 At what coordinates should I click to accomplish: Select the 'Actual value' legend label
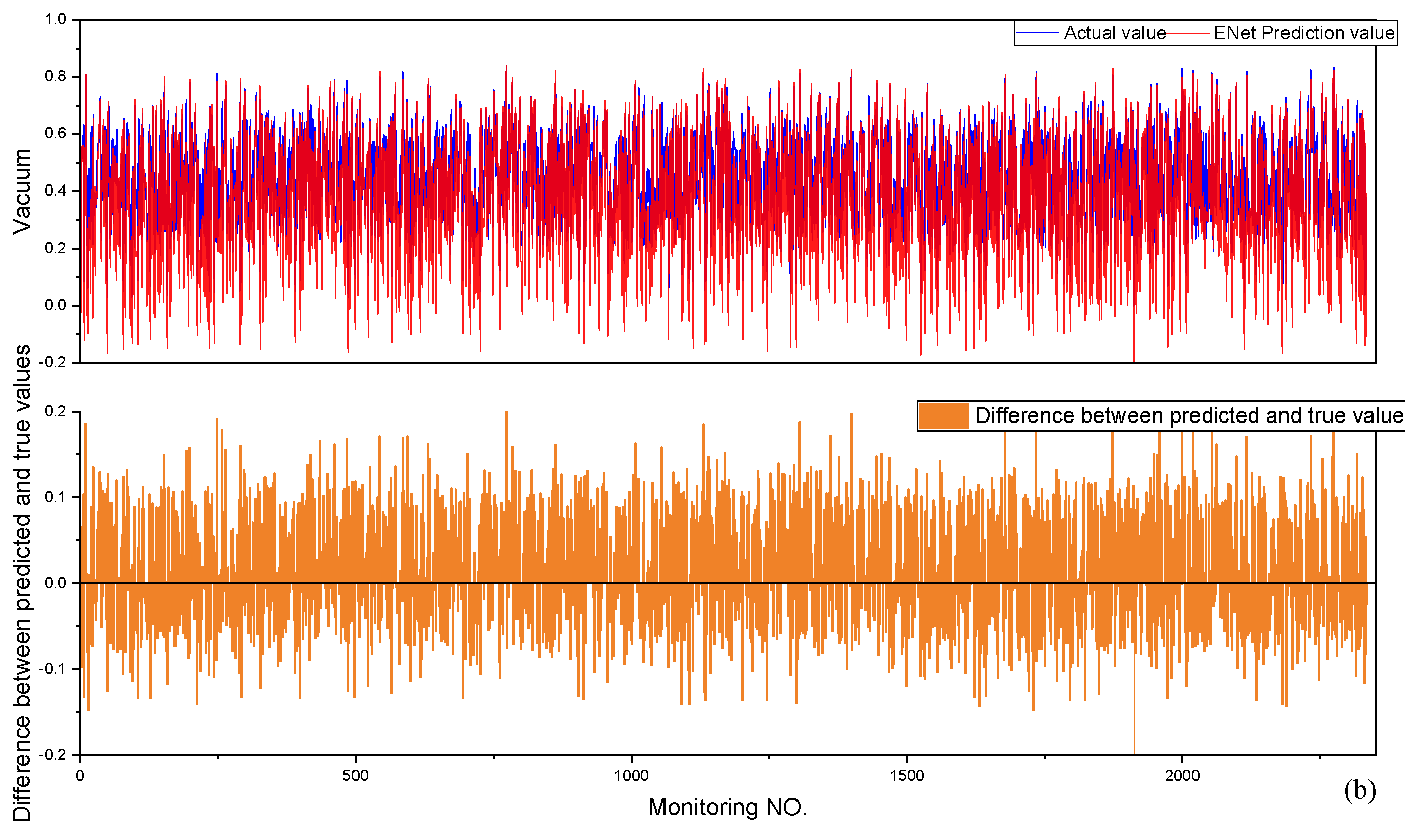point(1114,33)
